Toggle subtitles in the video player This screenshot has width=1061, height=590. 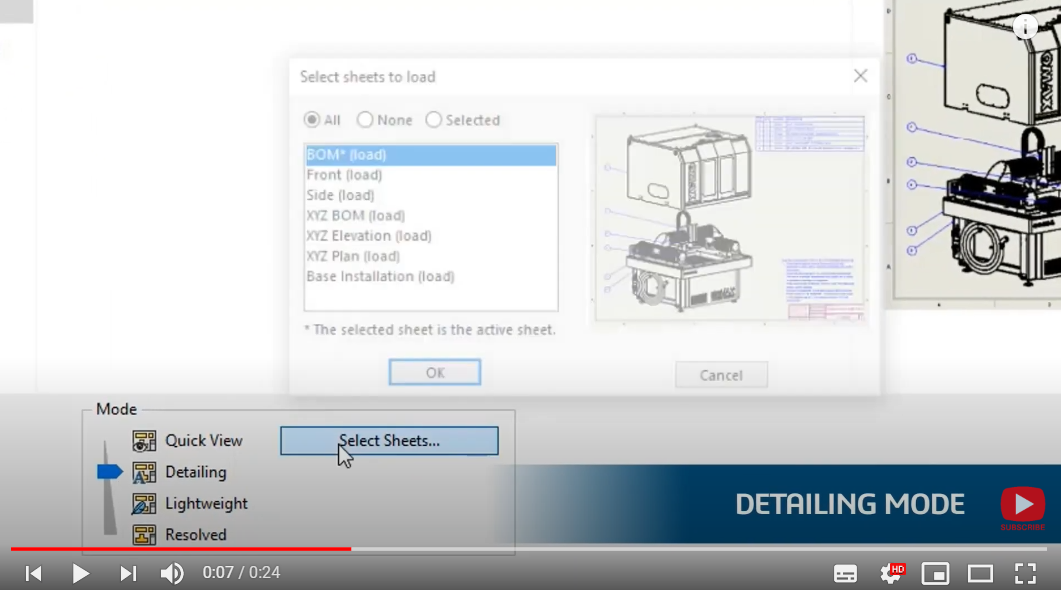tap(845, 573)
